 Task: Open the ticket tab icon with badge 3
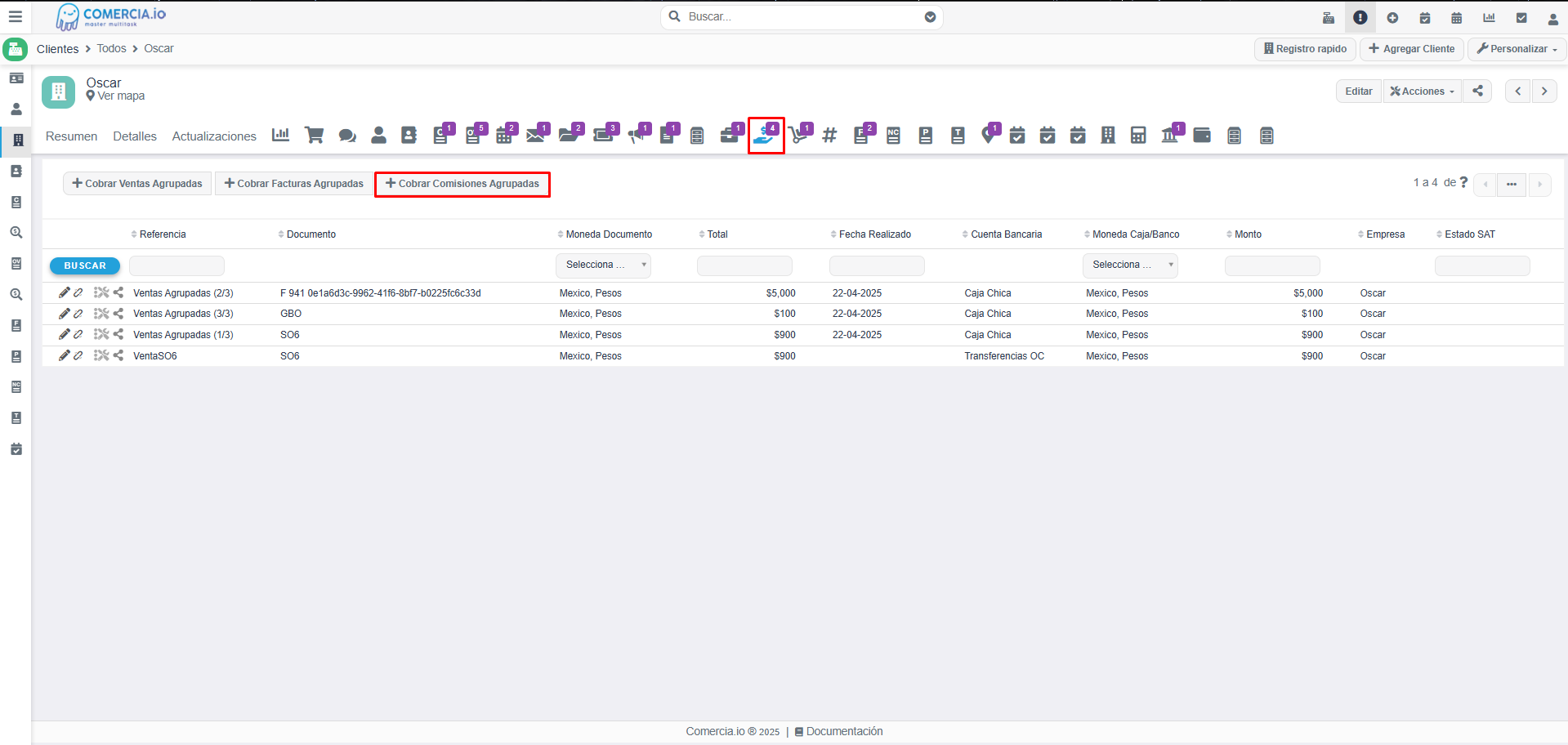pos(605,134)
